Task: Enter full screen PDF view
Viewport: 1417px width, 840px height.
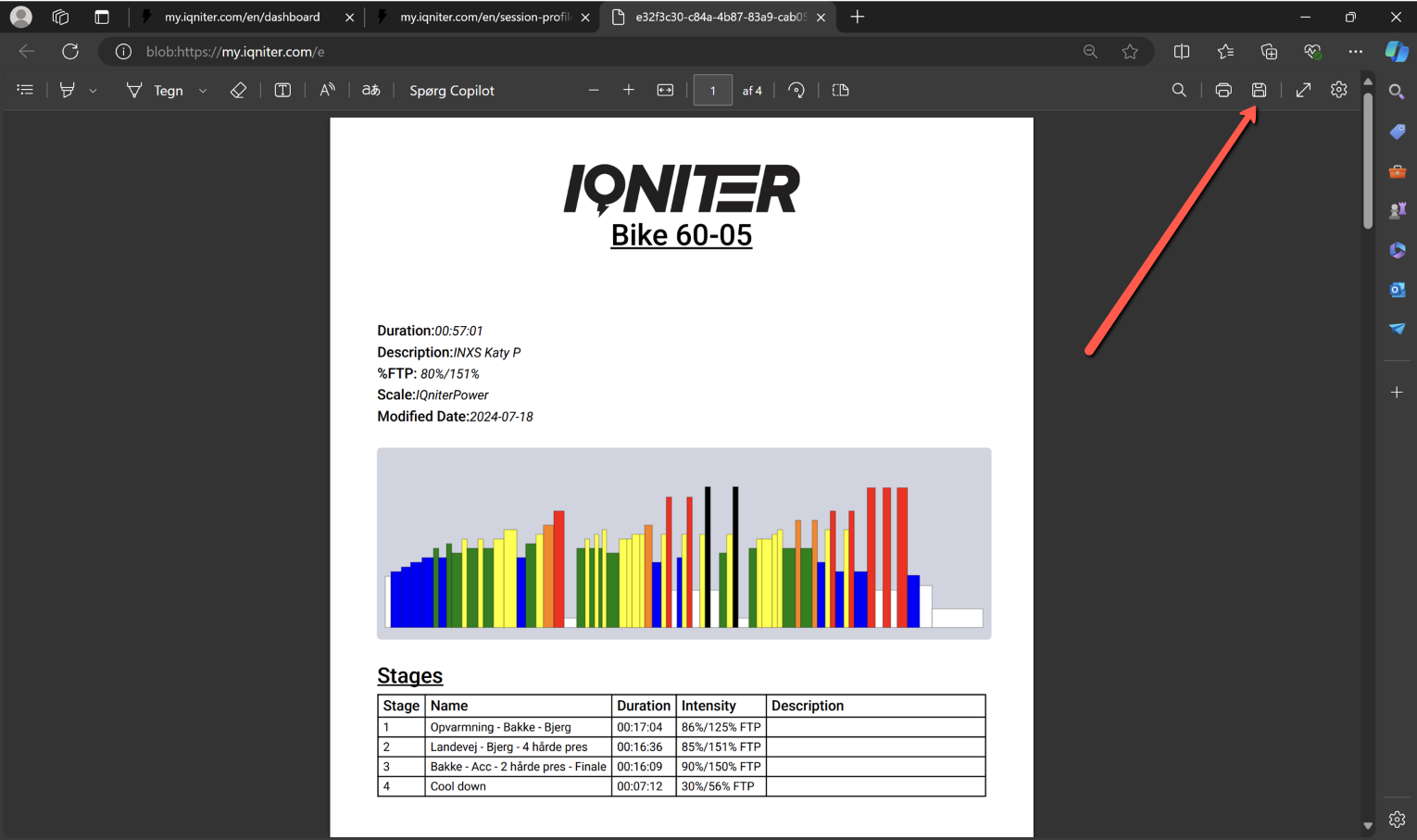Action: [x=1303, y=90]
